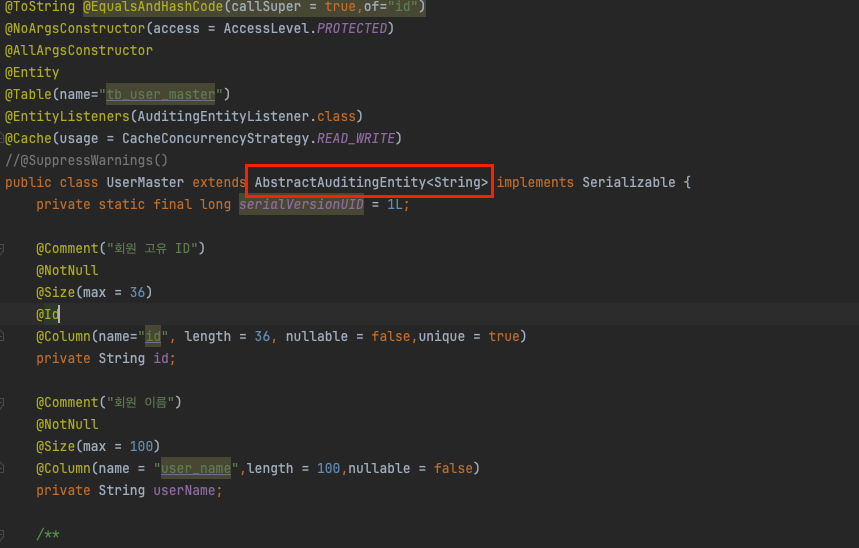
Task: Click the READ_WRITE constant
Action: (356, 138)
